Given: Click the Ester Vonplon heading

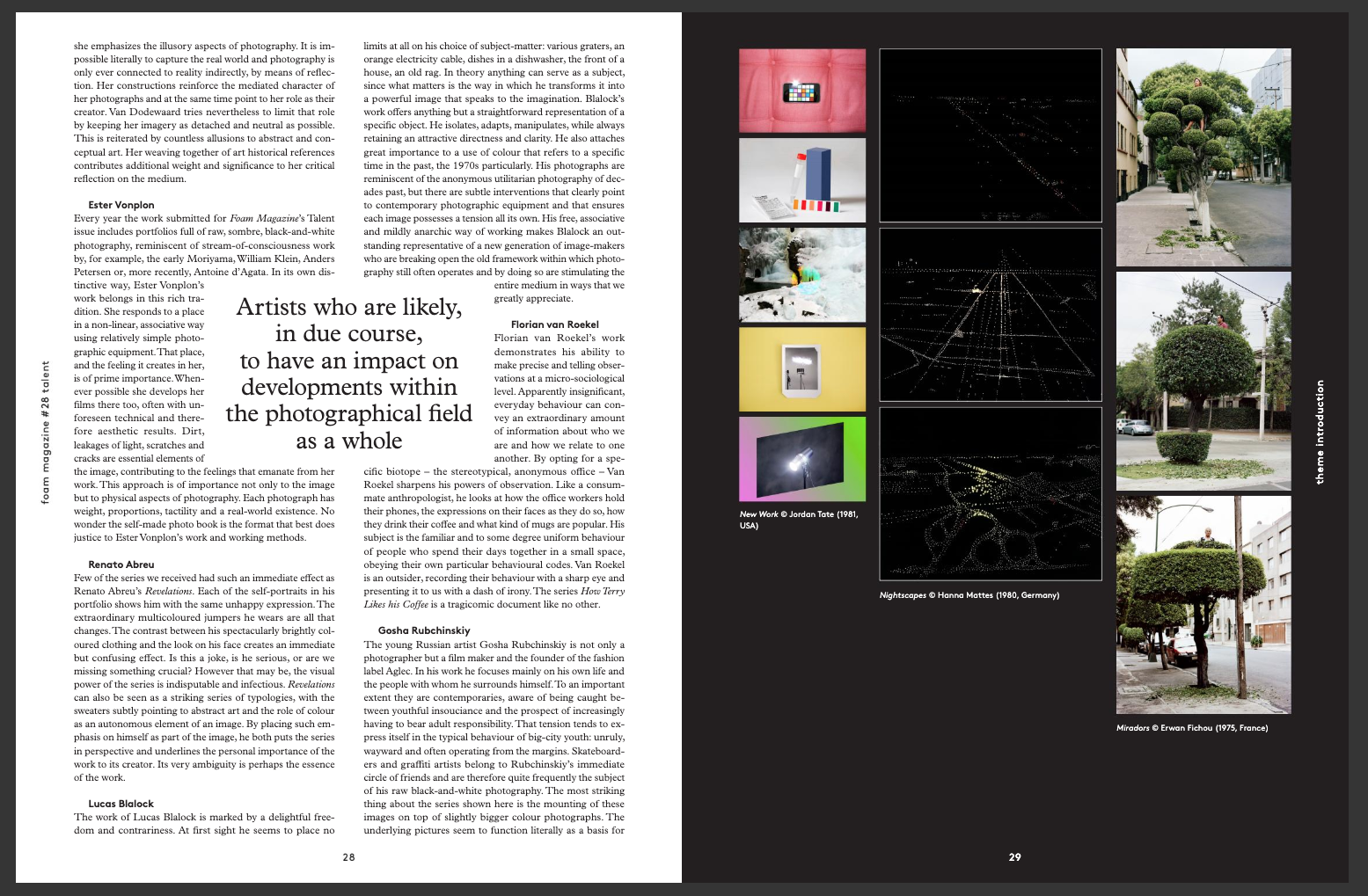Looking at the screenshot, I should [x=121, y=205].
